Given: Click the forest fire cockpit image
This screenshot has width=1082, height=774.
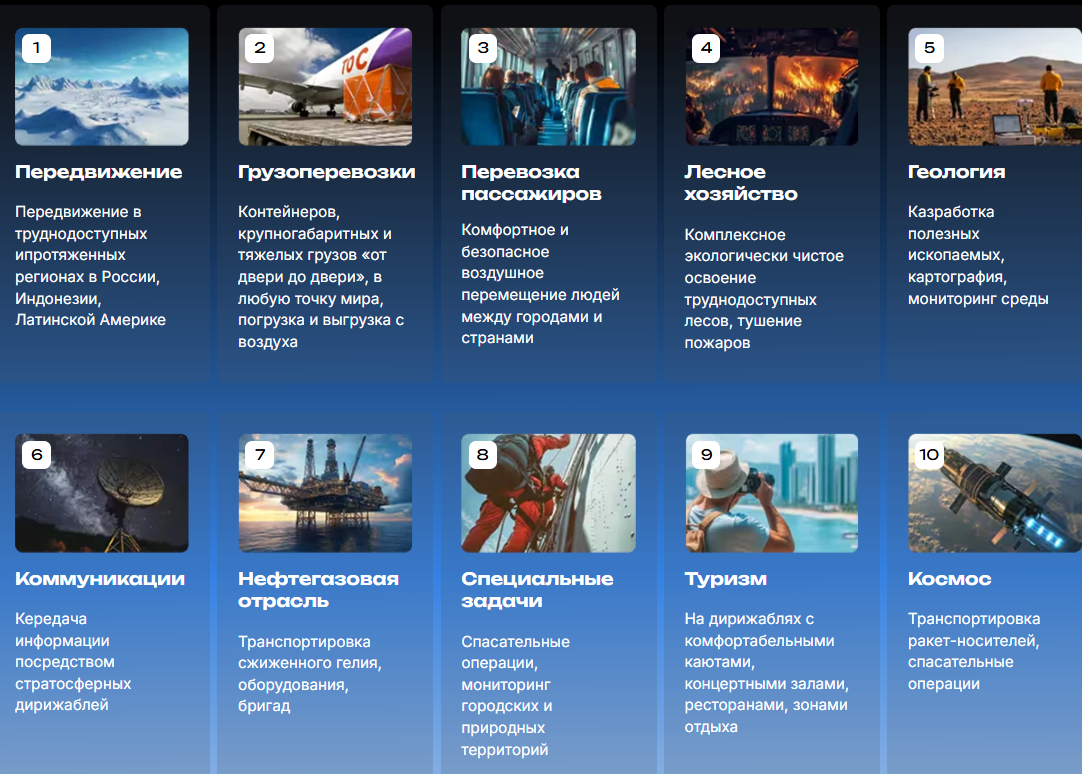Looking at the screenshot, I should 771,87.
